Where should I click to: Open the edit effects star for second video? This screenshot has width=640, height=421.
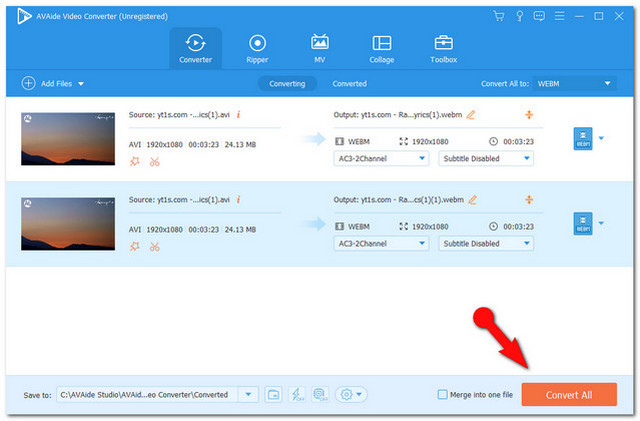click(134, 247)
